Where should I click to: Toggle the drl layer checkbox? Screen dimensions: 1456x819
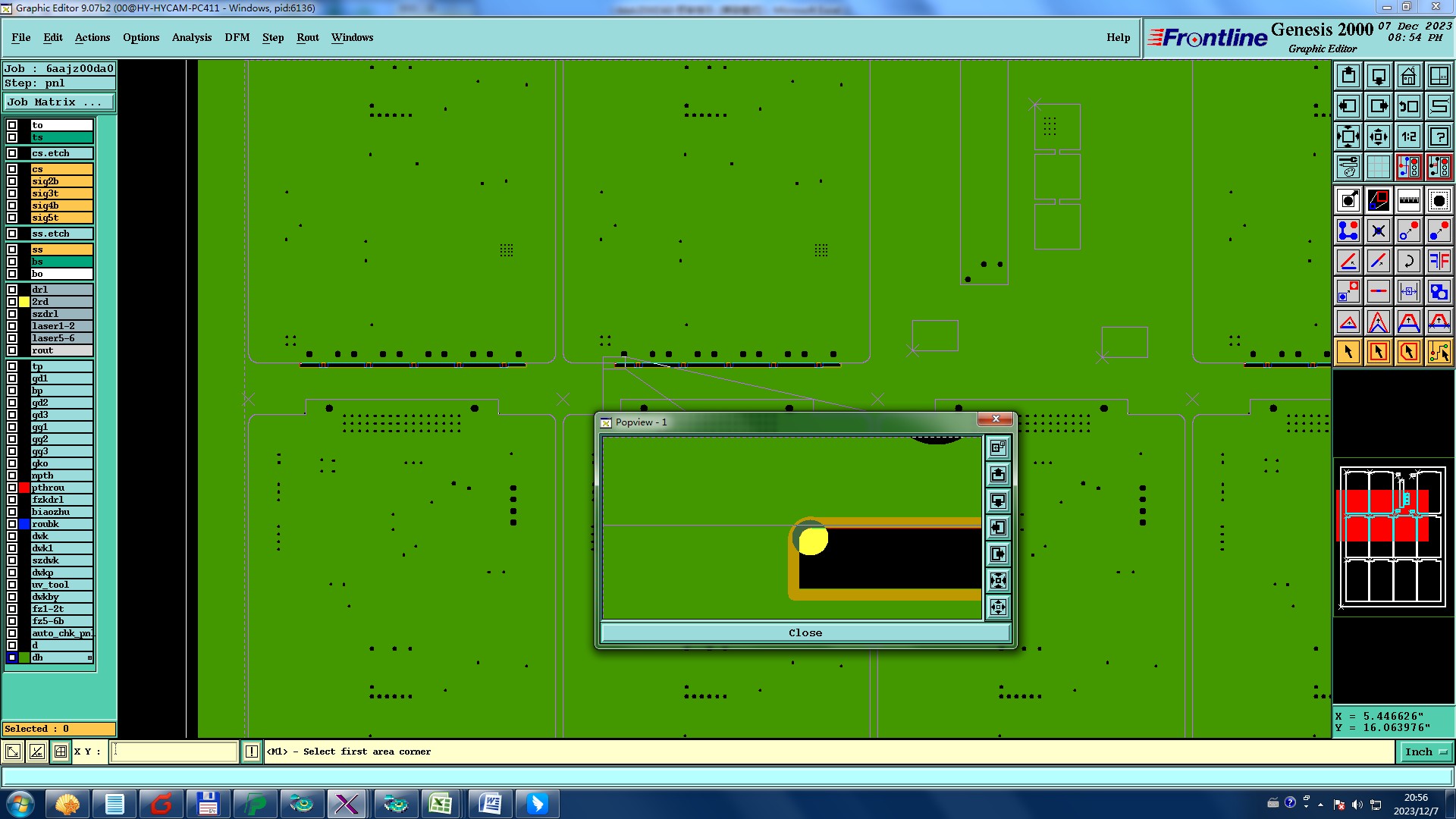pyautogui.click(x=12, y=290)
